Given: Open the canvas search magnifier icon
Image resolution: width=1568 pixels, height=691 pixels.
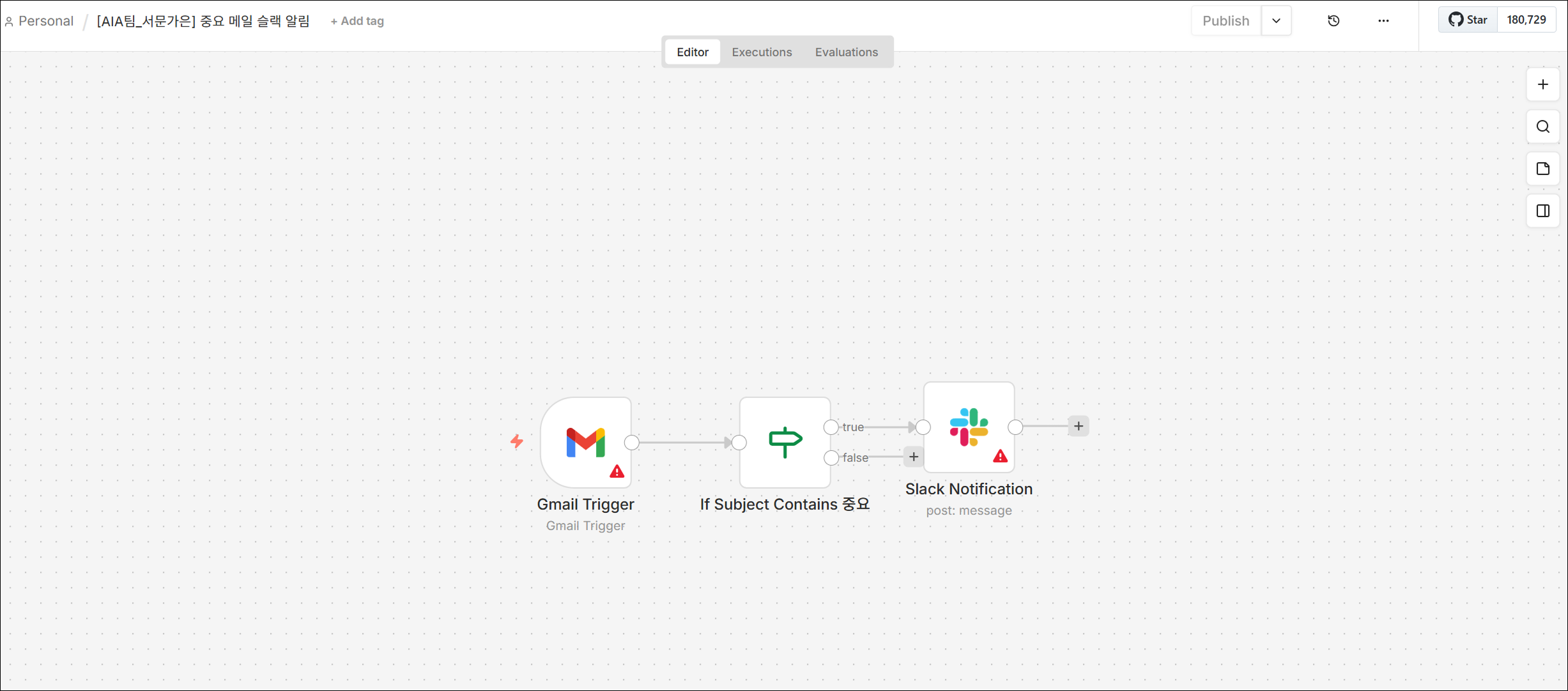Looking at the screenshot, I should coord(1542,126).
